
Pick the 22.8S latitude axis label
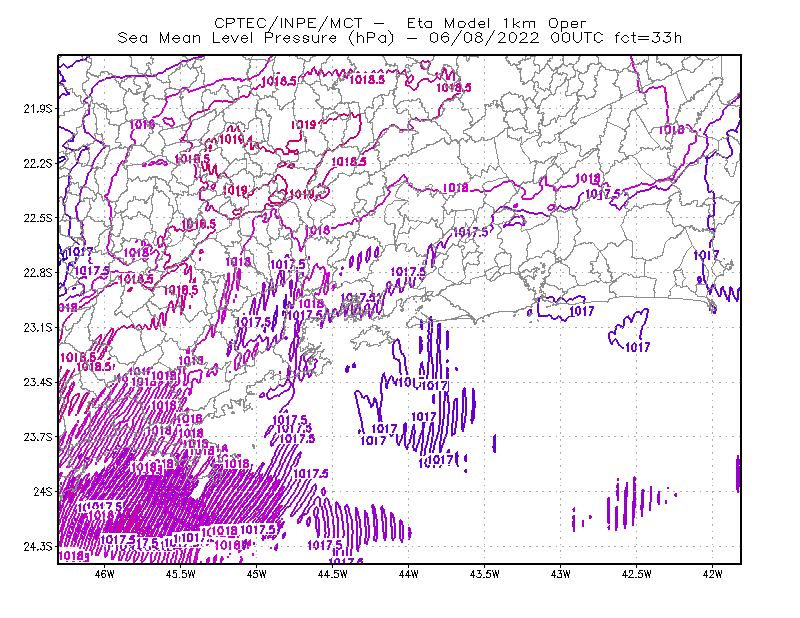tap(38, 273)
